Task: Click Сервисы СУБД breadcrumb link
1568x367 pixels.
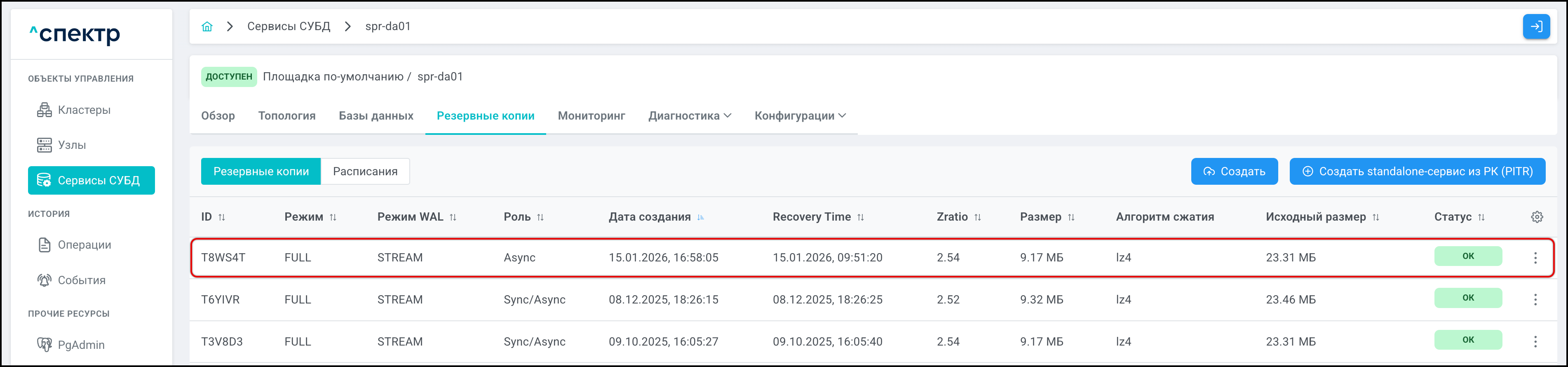Action: coord(289,26)
